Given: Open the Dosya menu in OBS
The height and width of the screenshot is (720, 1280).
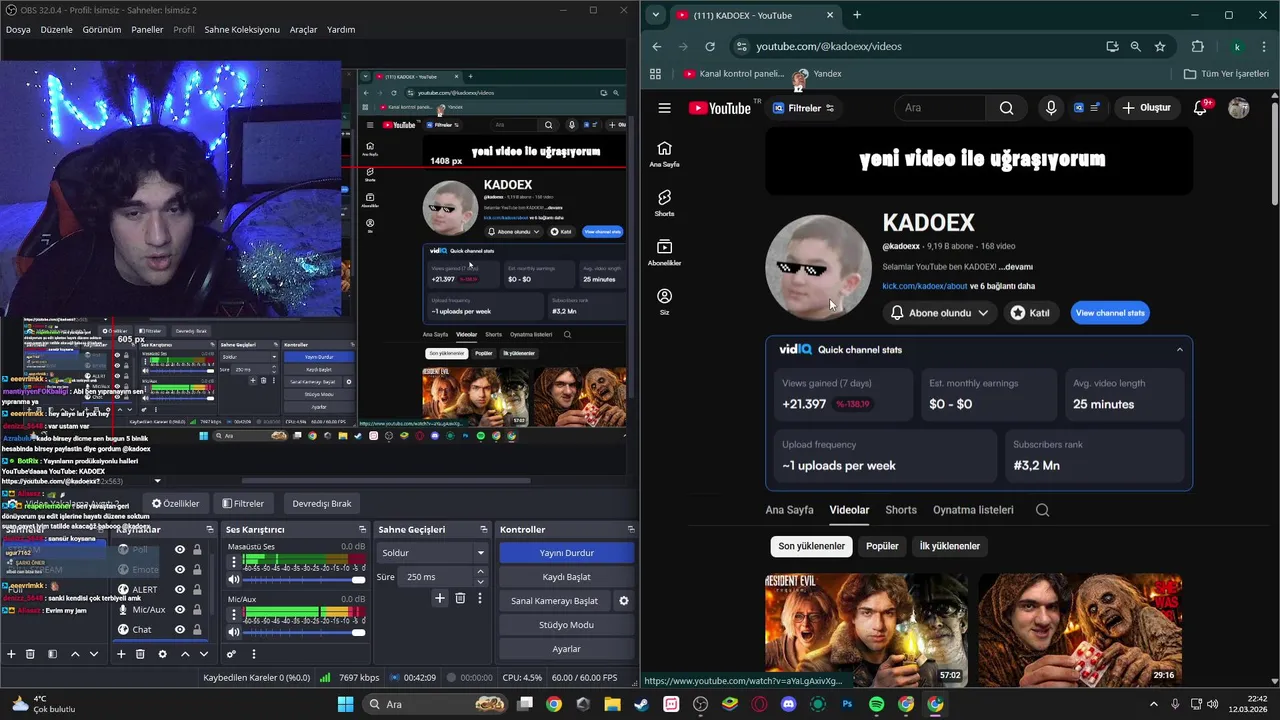Looking at the screenshot, I should click(18, 30).
